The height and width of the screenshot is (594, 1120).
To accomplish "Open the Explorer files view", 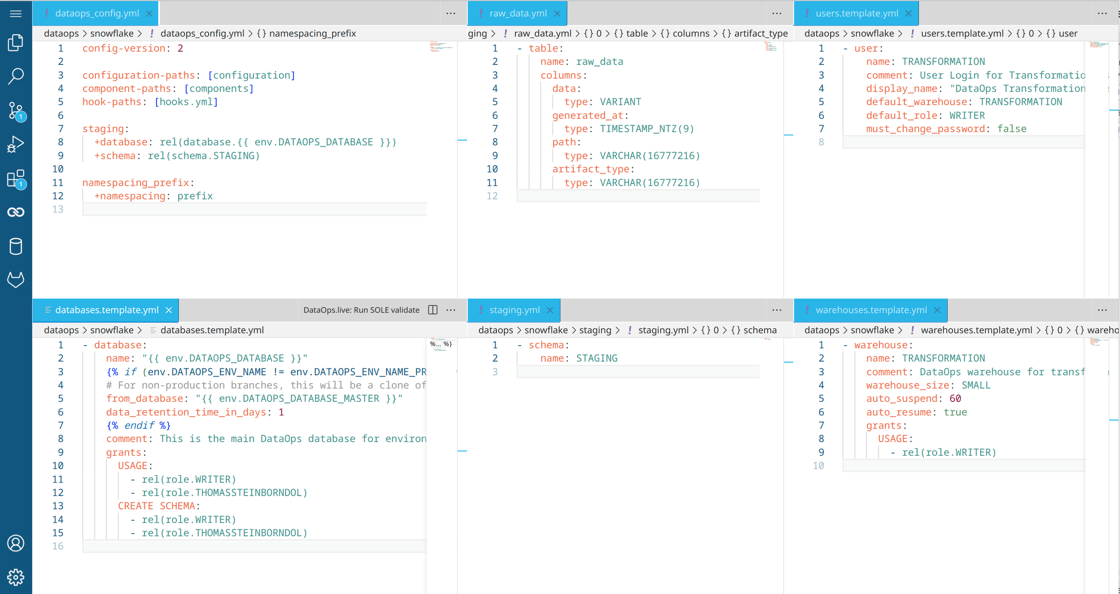I will [x=16, y=43].
